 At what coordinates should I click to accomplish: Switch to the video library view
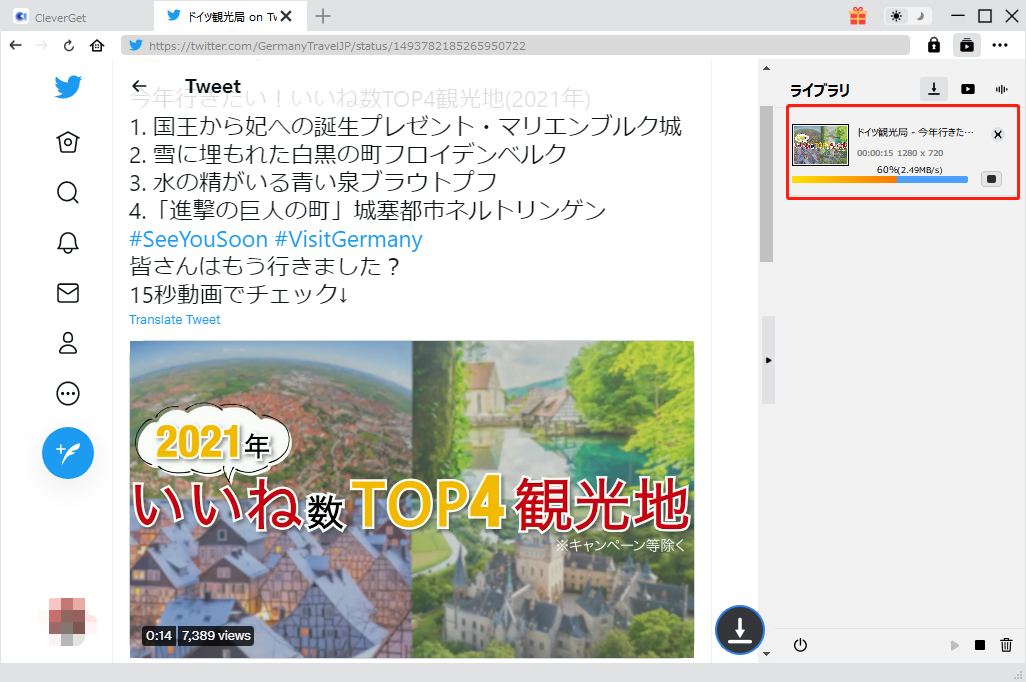coord(968,89)
